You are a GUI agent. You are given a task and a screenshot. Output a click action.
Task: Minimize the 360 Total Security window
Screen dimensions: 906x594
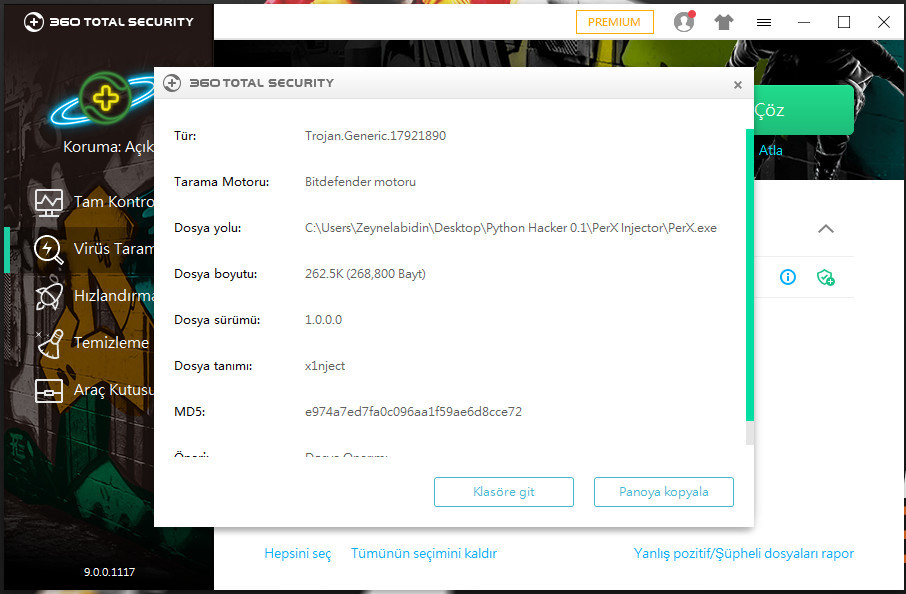click(x=804, y=22)
